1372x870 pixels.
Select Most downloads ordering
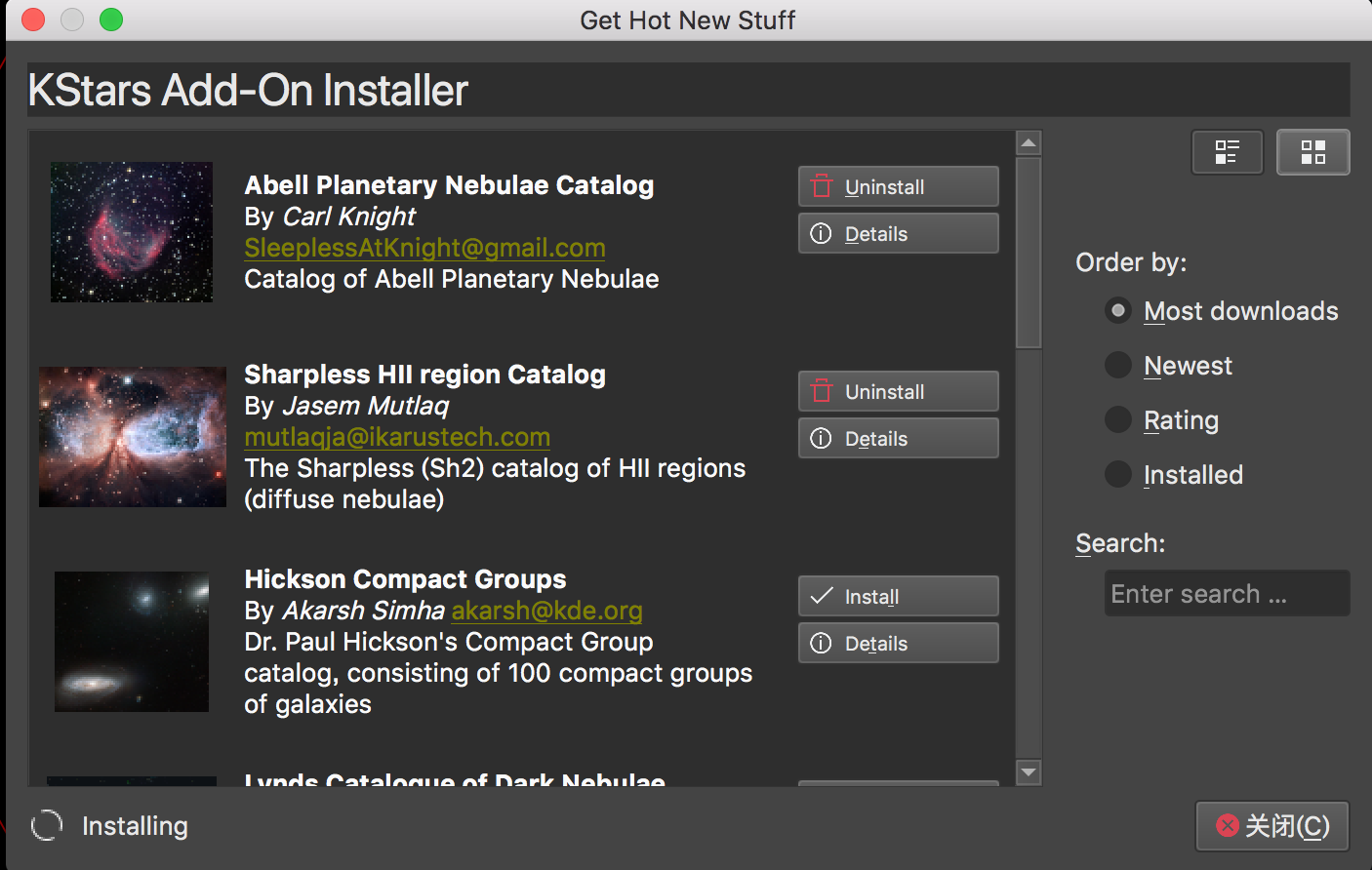[x=1222, y=311]
